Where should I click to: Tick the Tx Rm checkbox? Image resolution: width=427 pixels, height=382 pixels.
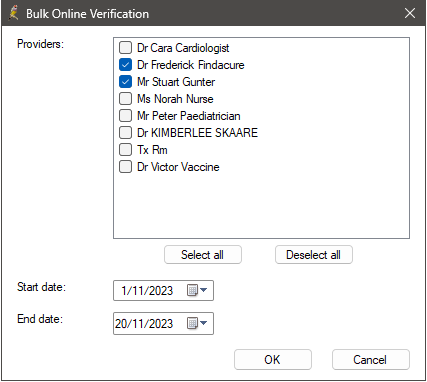click(125, 150)
